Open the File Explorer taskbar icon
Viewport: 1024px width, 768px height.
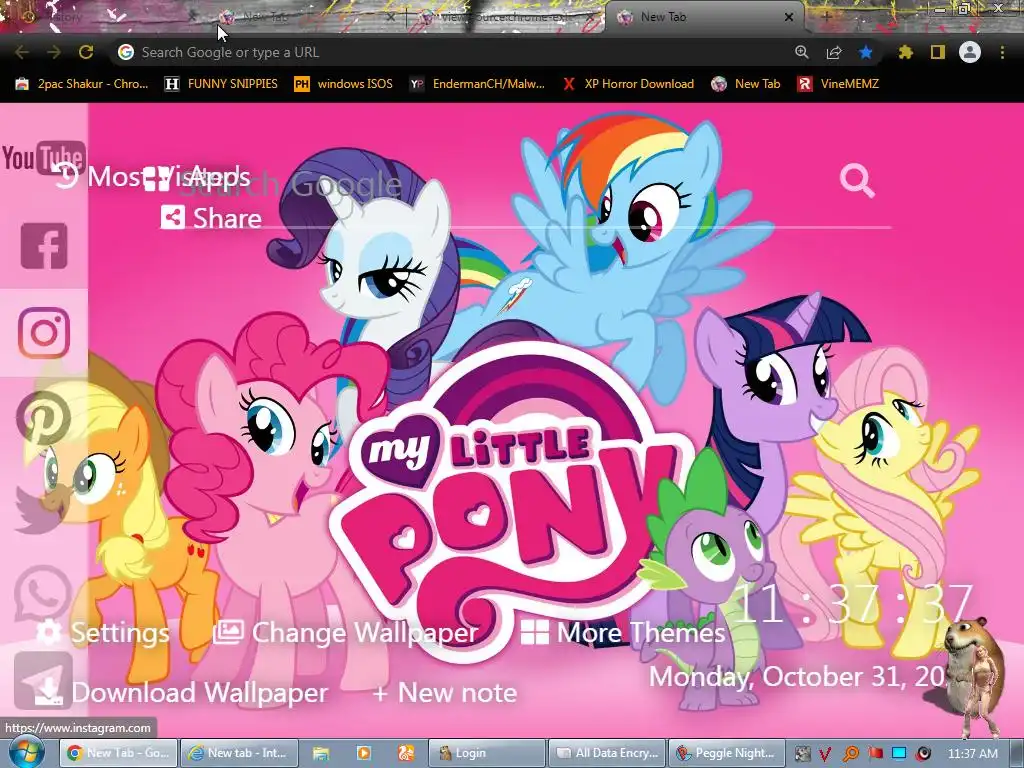coord(321,753)
